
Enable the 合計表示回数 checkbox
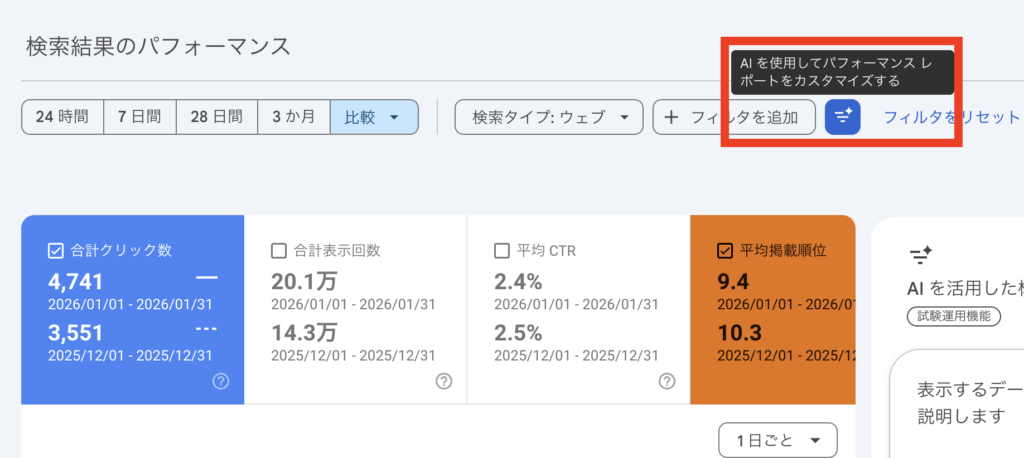pyautogui.click(x=280, y=251)
